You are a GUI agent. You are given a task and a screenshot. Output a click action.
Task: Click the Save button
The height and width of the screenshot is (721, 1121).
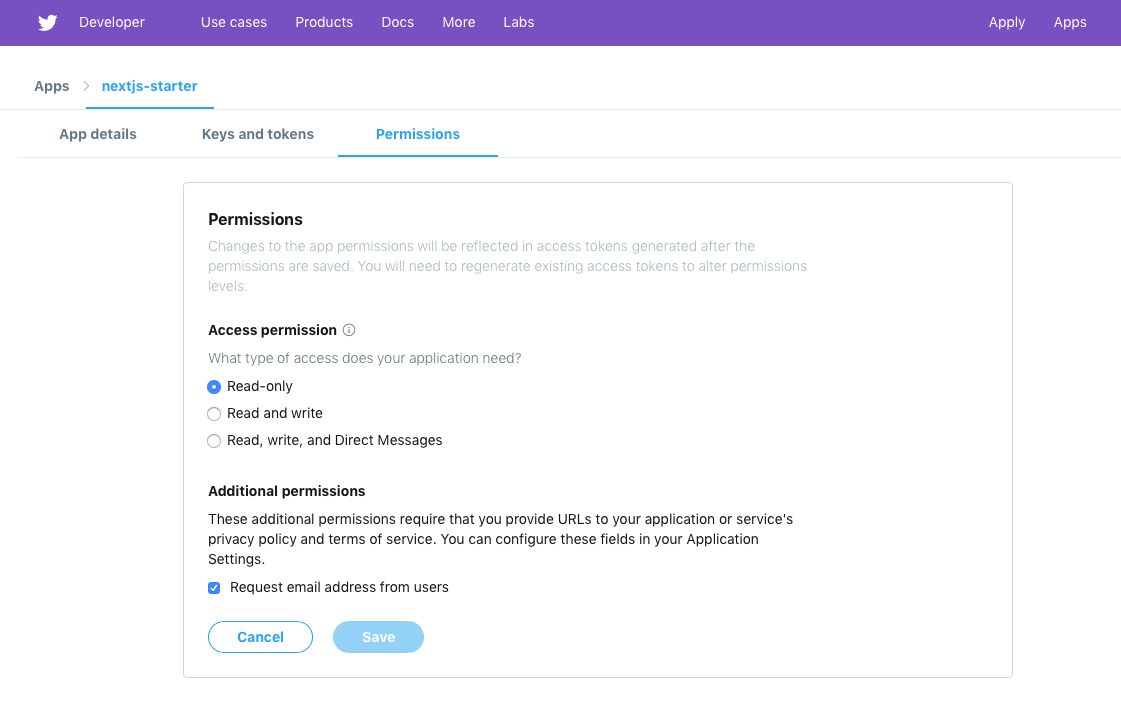[x=378, y=637]
